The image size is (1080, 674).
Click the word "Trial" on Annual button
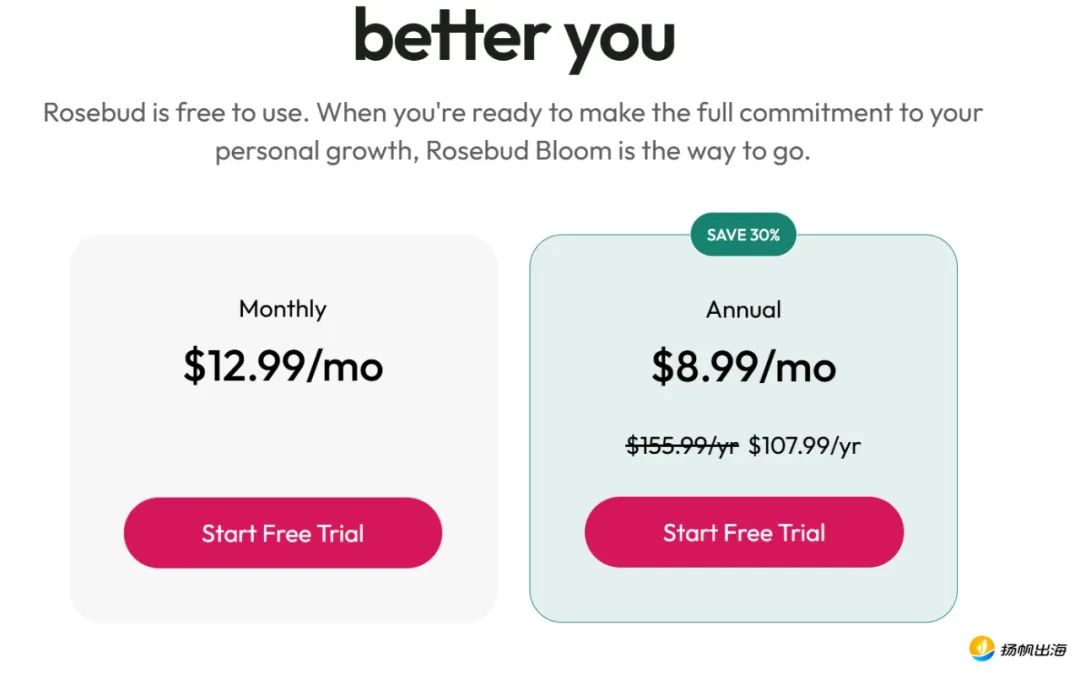[x=801, y=532]
